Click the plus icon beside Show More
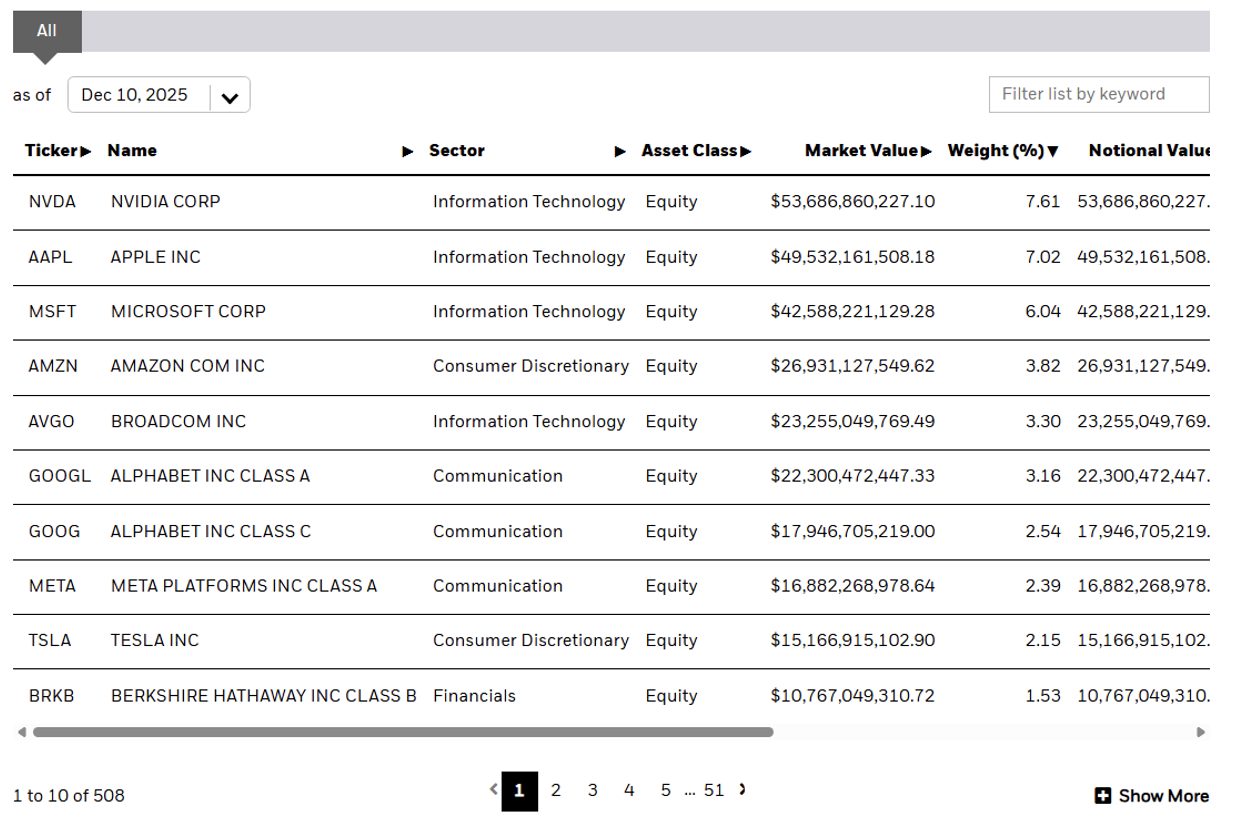 [1102, 796]
